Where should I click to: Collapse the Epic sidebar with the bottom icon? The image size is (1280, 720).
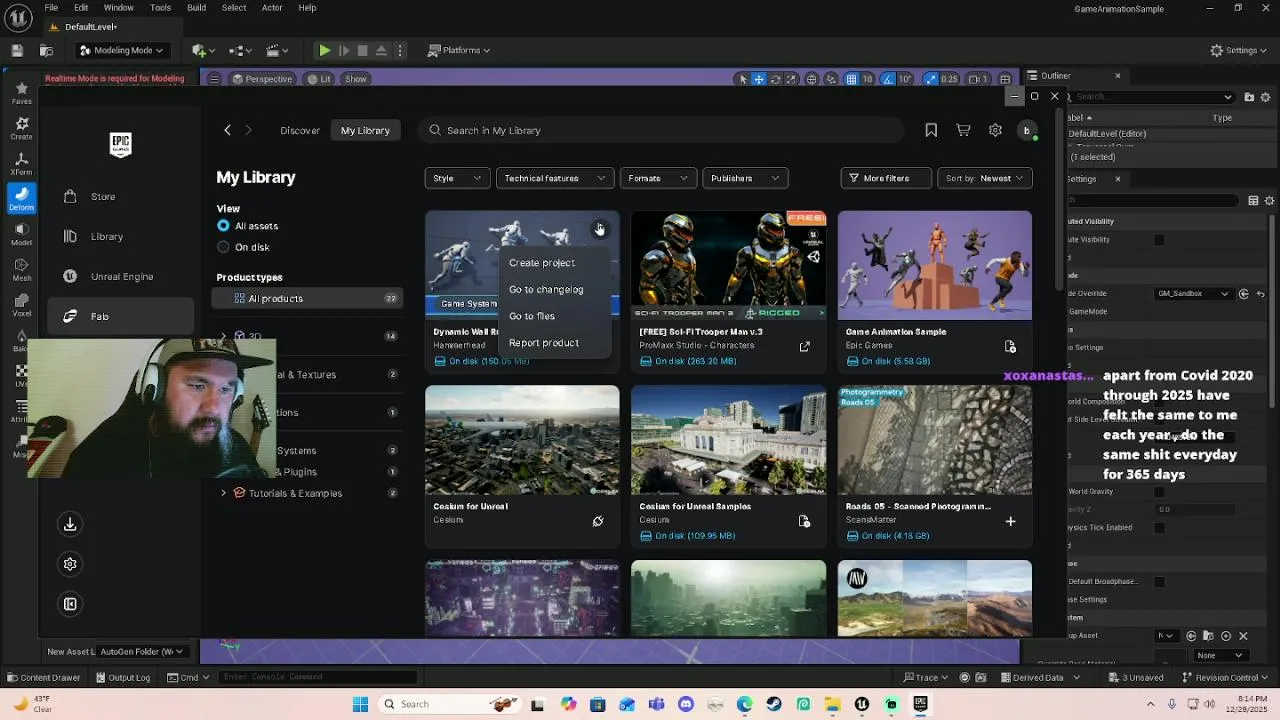click(x=70, y=604)
